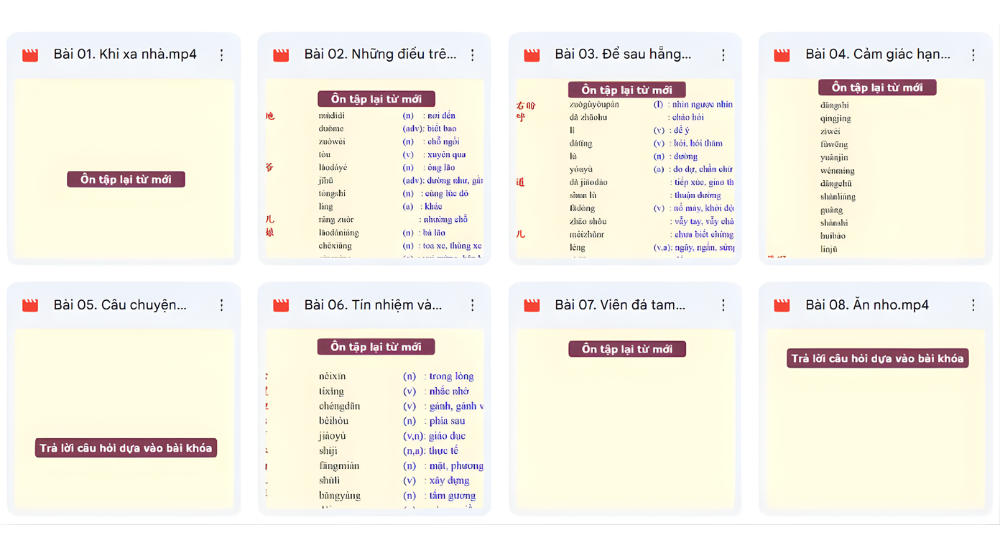Click the video icon beside Bài 02
The width and height of the screenshot is (1000, 550).
pos(281,55)
